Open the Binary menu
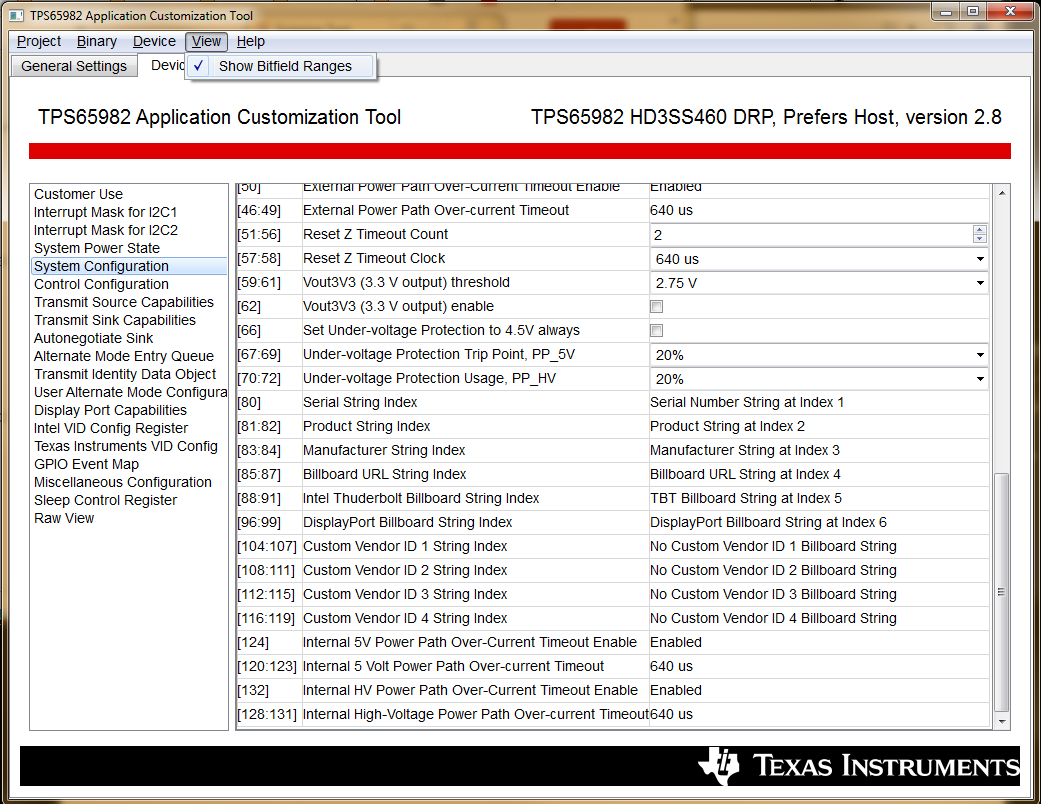 click(96, 41)
